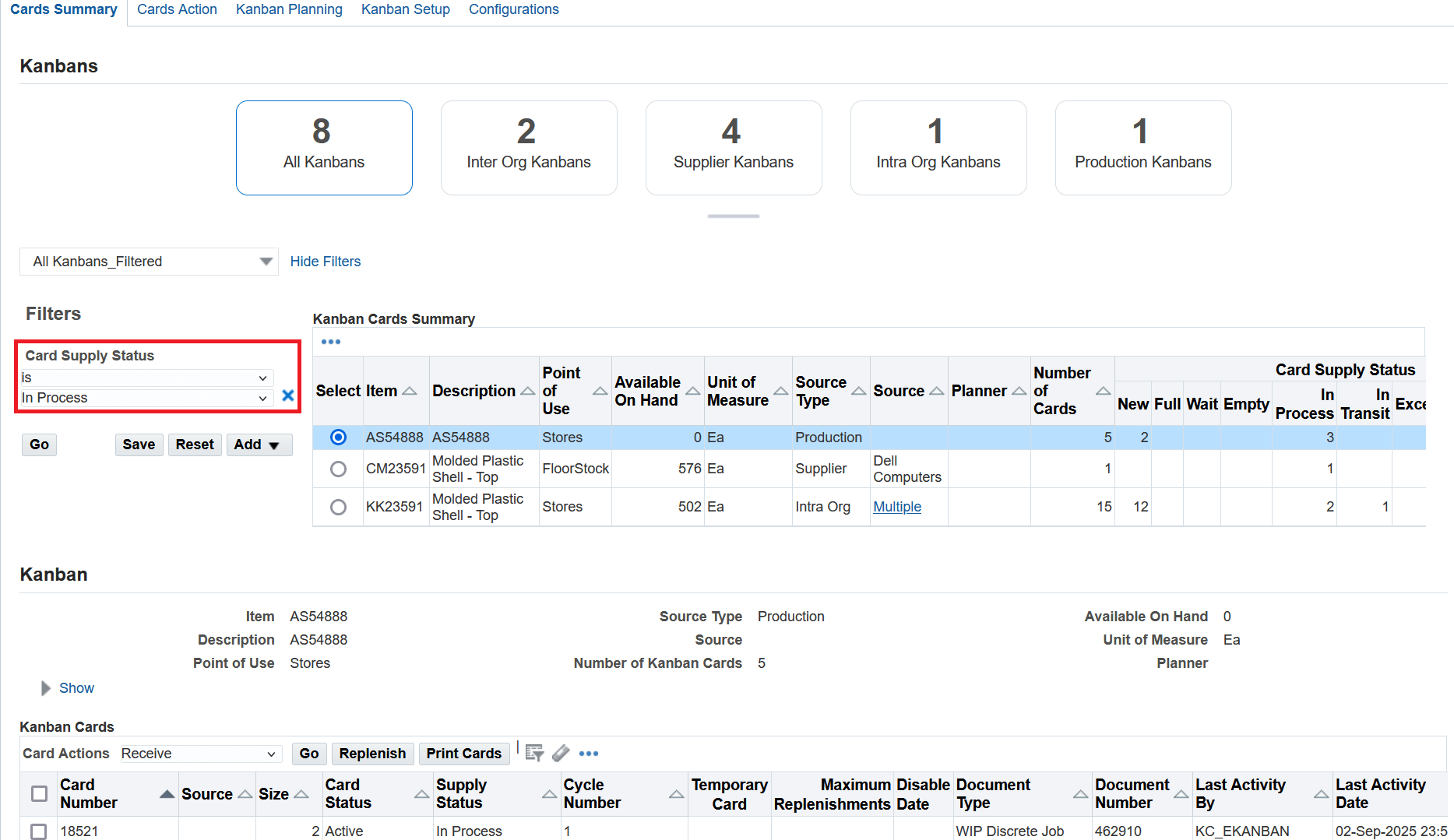
Task: Open the ellipsis menu above Kanban Cards Summary
Action: pos(331,342)
